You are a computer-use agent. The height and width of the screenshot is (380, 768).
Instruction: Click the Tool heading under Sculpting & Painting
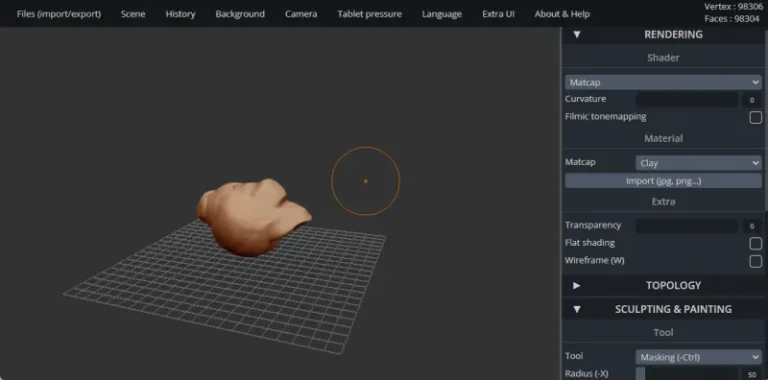pos(663,332)
